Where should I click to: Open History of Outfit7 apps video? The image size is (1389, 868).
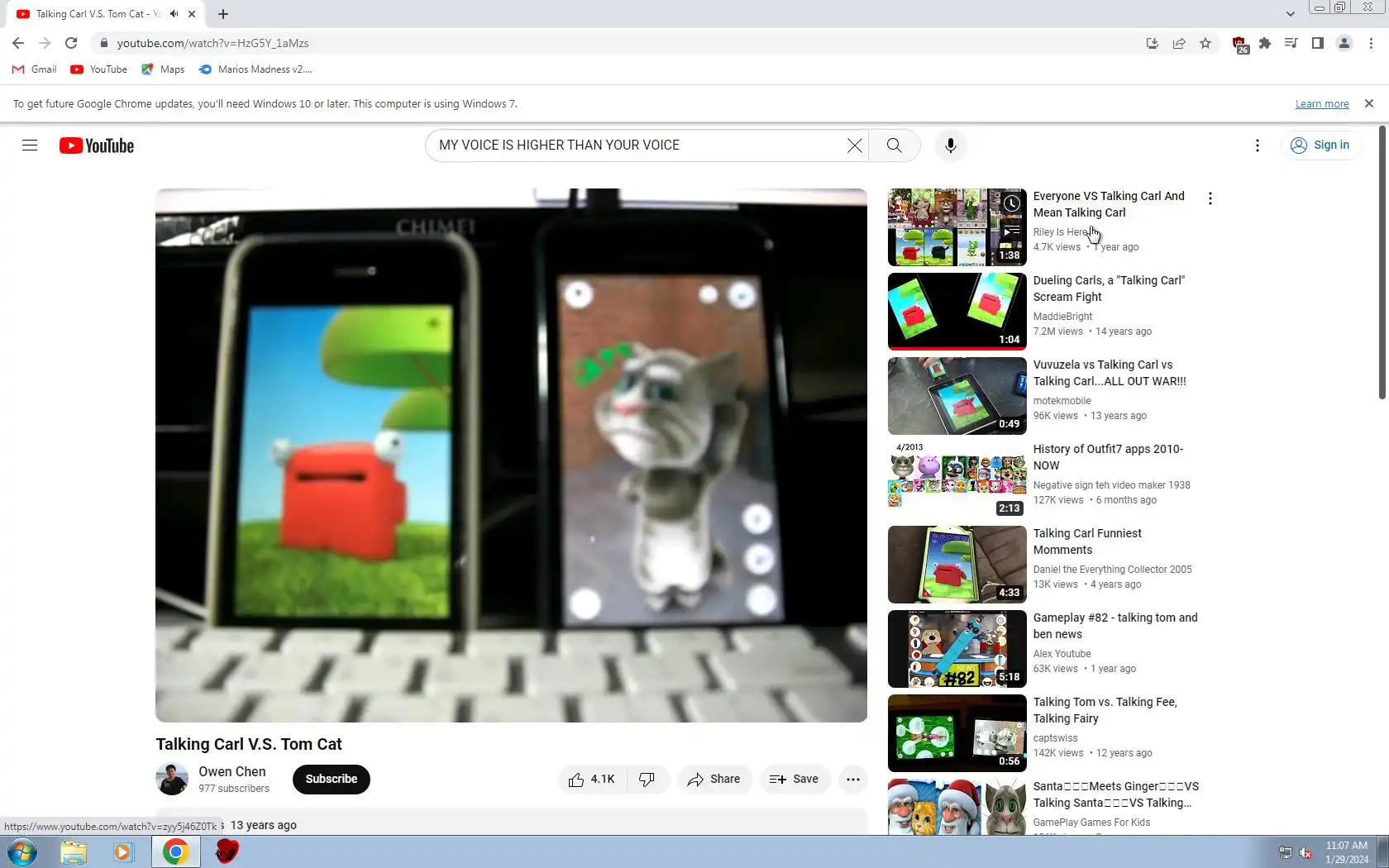click(x=1108, y=457)
